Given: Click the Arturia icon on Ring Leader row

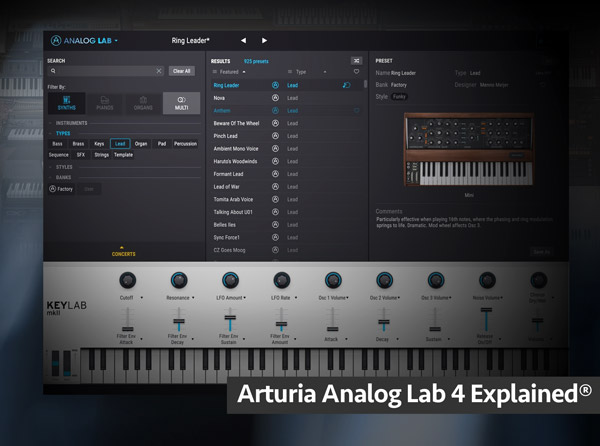Looking at the screenshot, I should [x=275, y=85].
